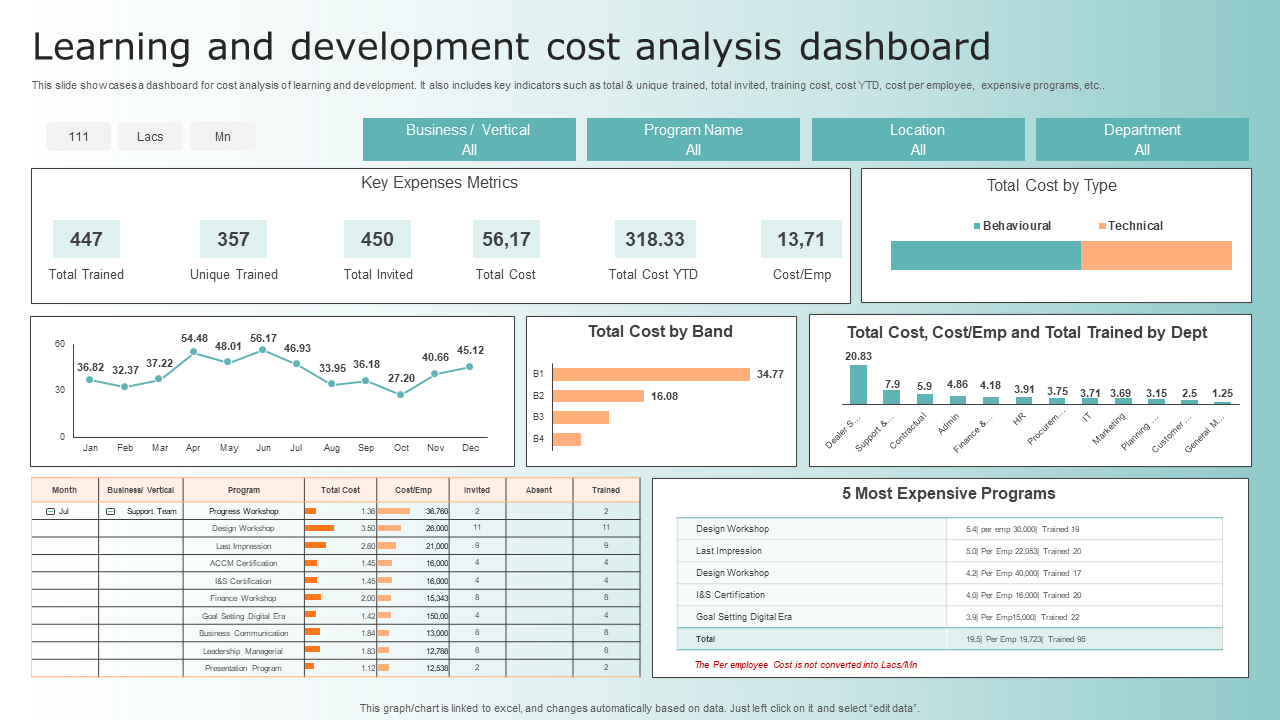Click the 450 Total Invited card

point(377,239)
